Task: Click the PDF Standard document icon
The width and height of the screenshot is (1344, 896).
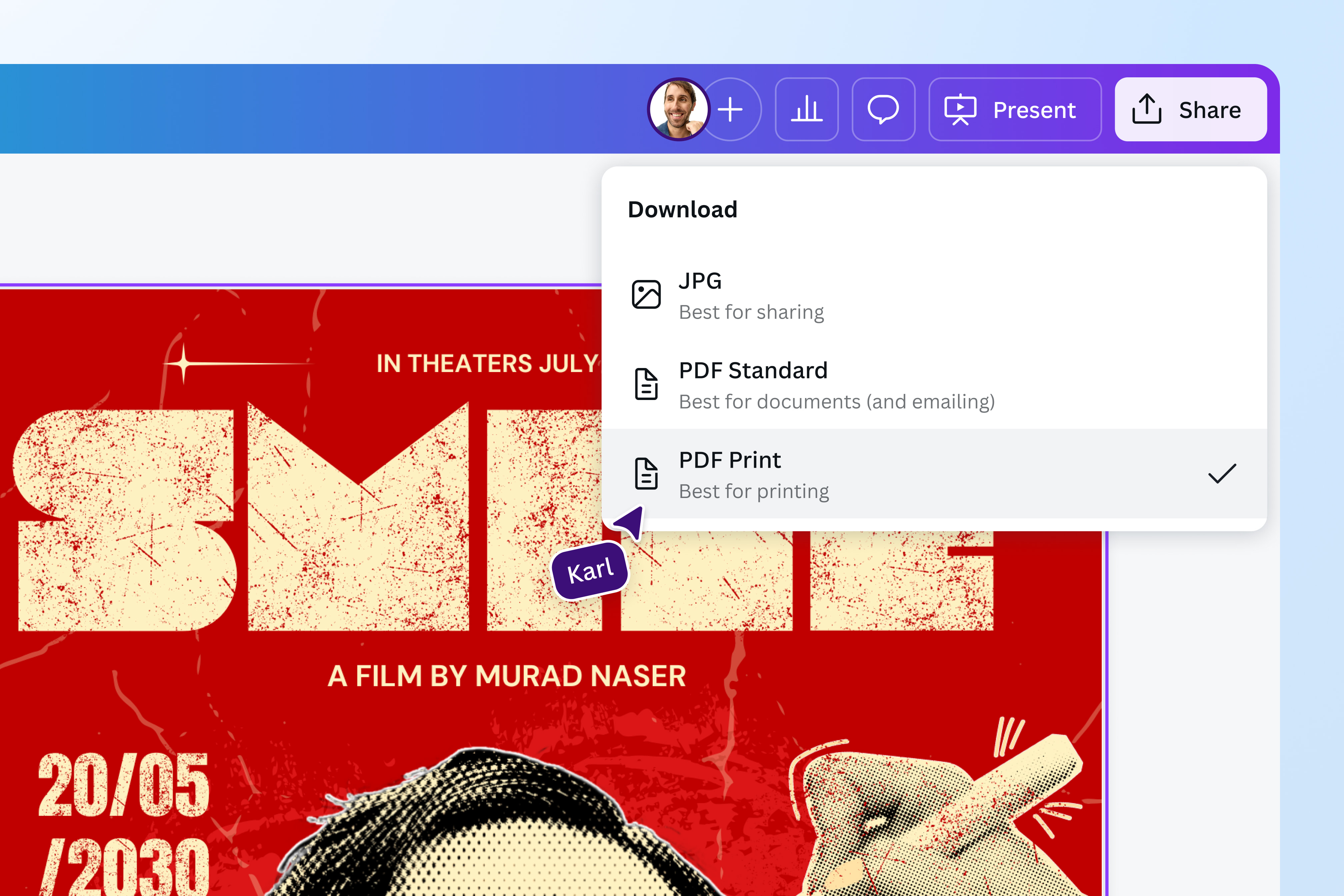Action: click(x=646, y=384)
